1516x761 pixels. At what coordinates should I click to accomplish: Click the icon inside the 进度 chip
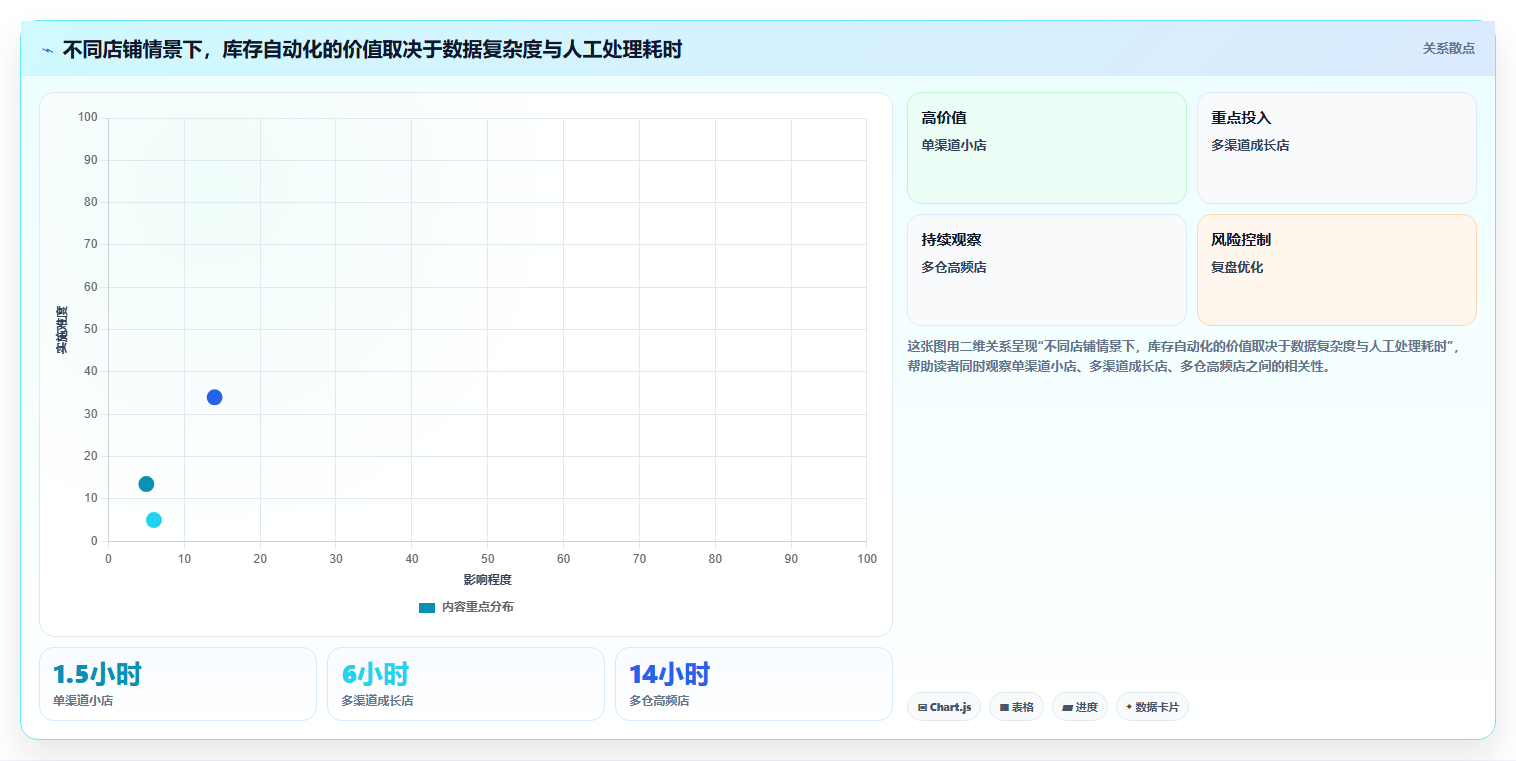1067,707
